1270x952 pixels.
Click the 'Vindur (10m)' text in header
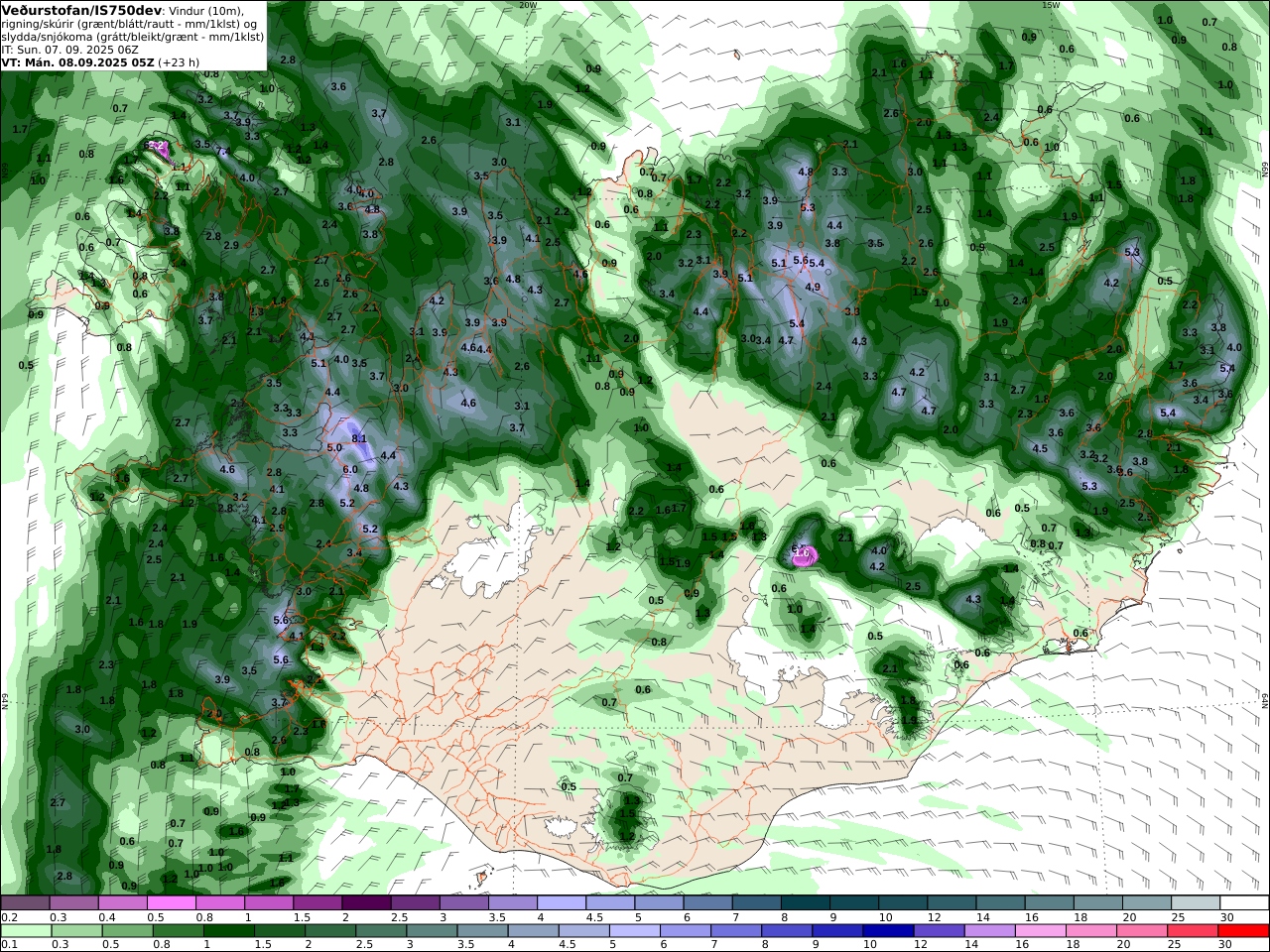tap(207, 10)
